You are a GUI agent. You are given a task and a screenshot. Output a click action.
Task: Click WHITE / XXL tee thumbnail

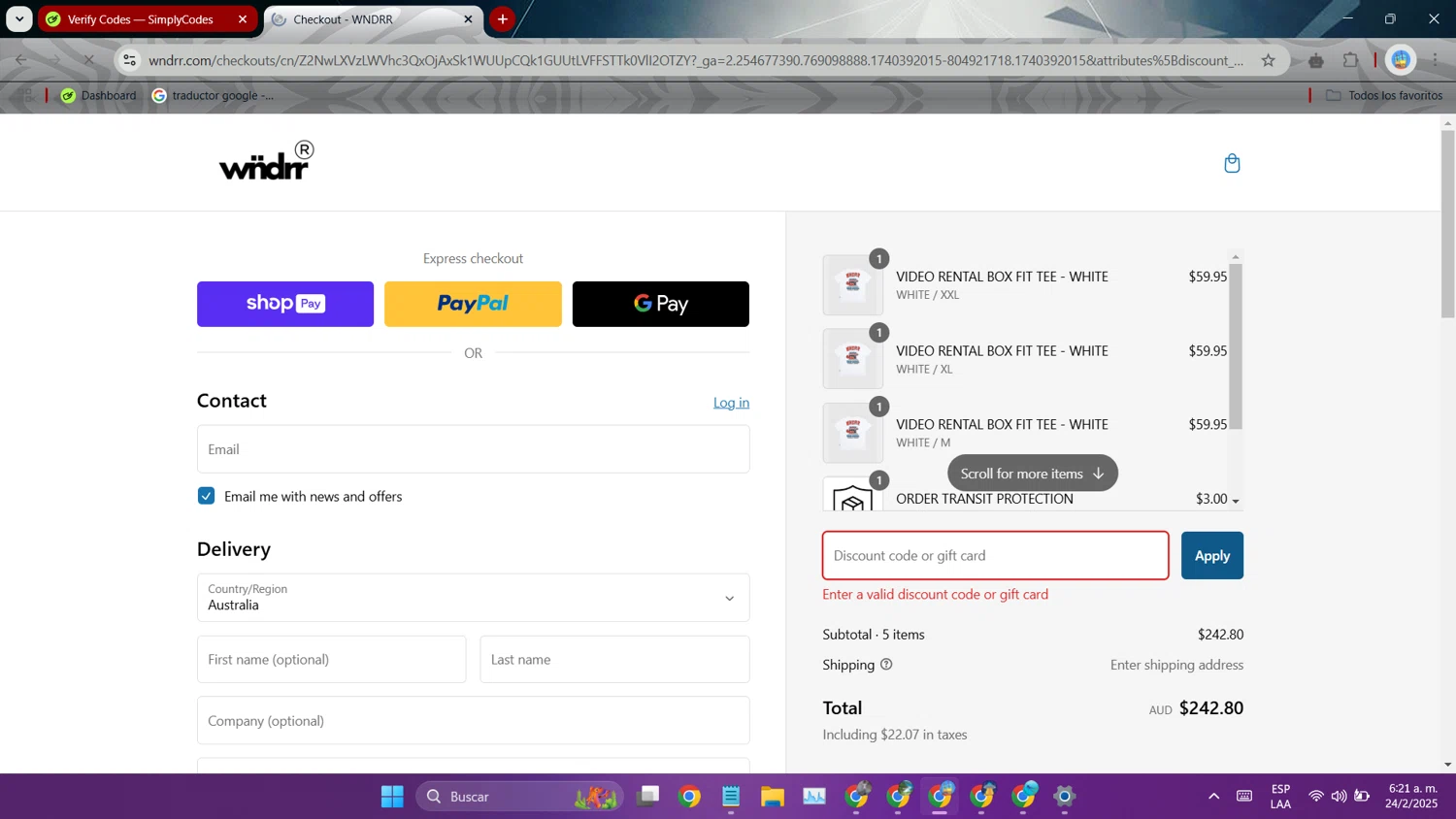852,284
